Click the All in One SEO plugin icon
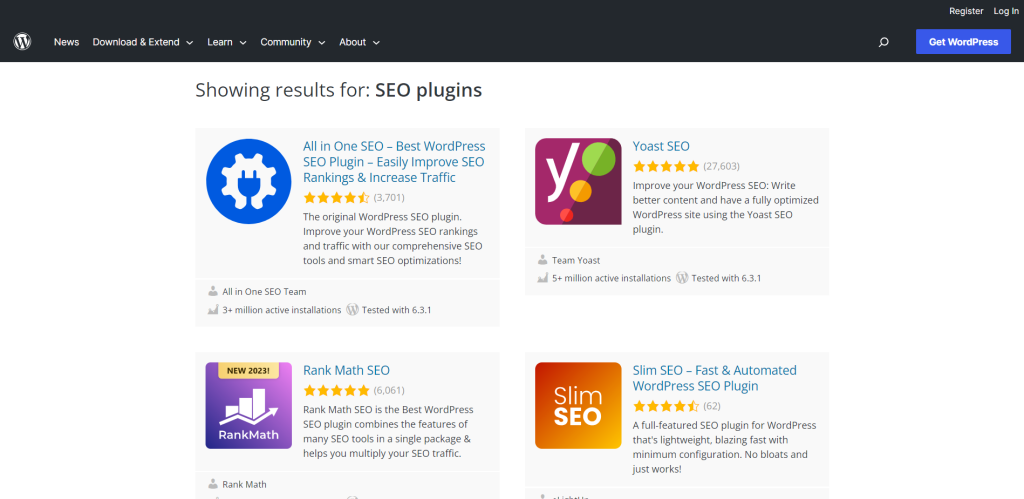The image size is (1024, 499). [248, 181]
